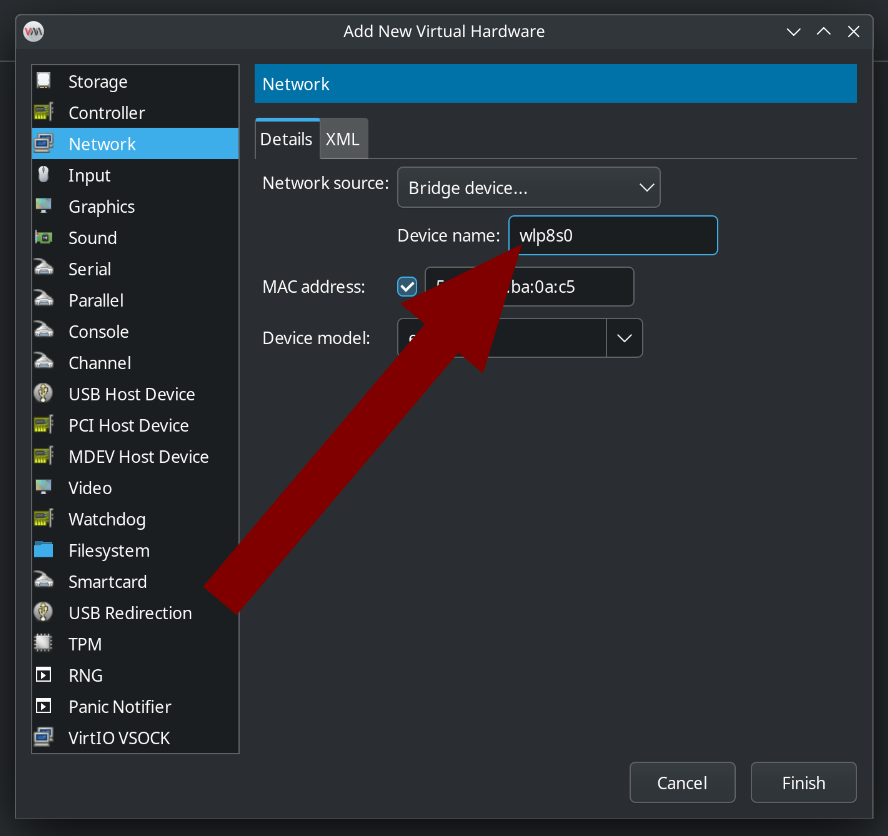
Task: Open the Filesystem entry
Action: pyautogui.click(x=135, y=550)
